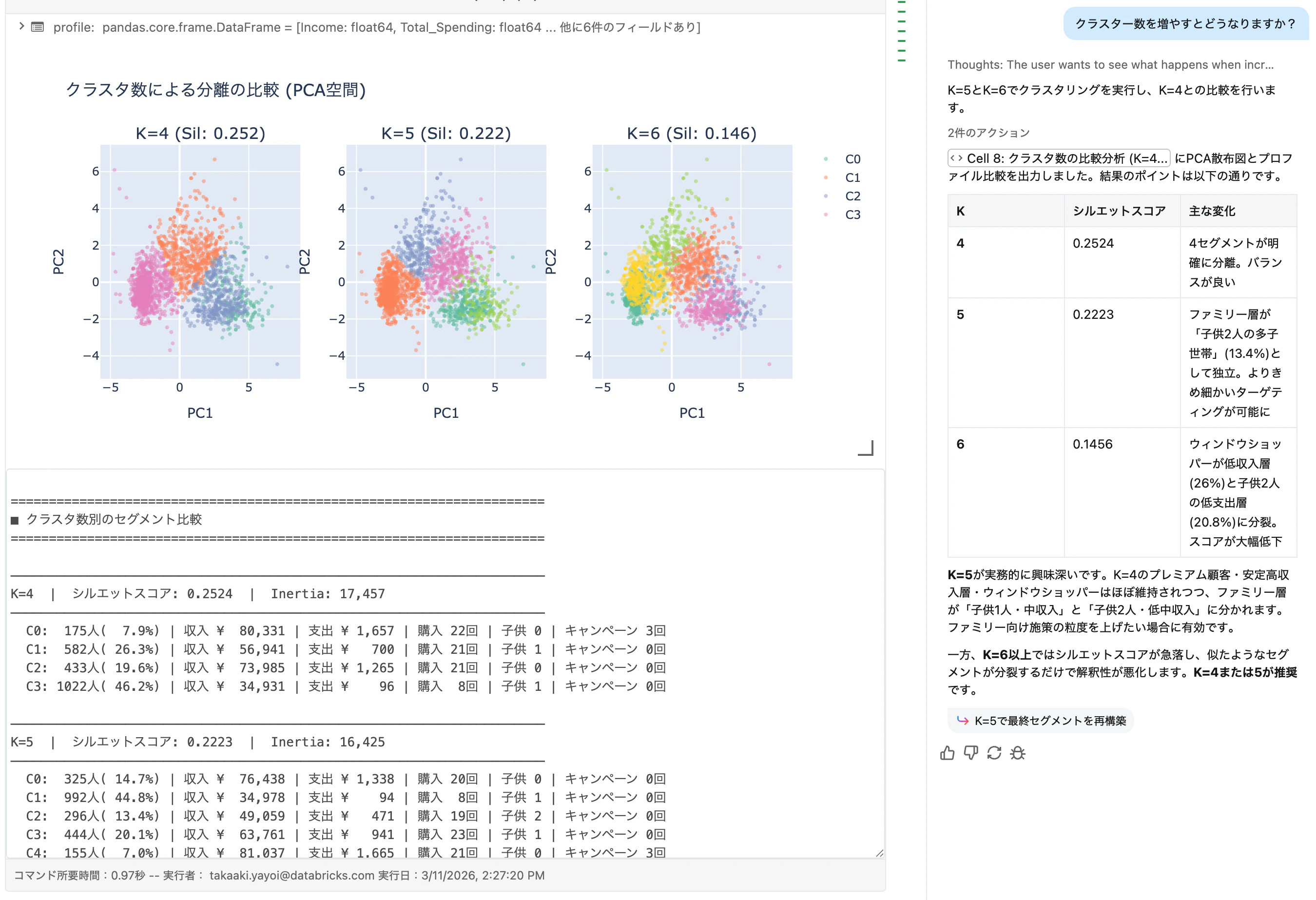This screenshot has height=900, width=1316.
Task: Click the row with 433人( 19.6%)
Action: [x=346, y=667]
